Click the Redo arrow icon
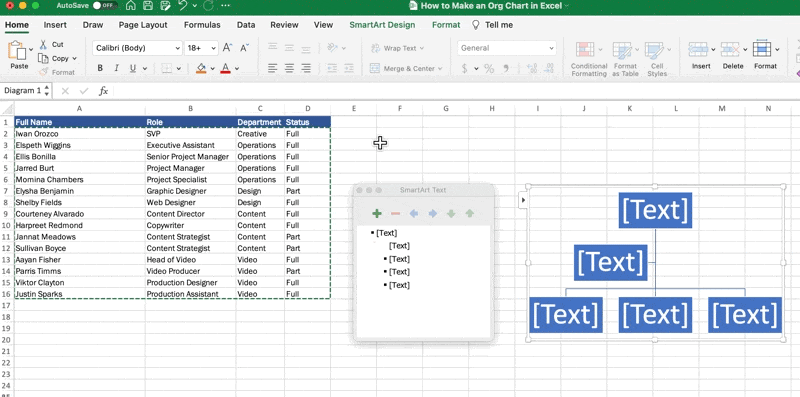The height and width of the screenshot is (397, 800). point(208,6)
